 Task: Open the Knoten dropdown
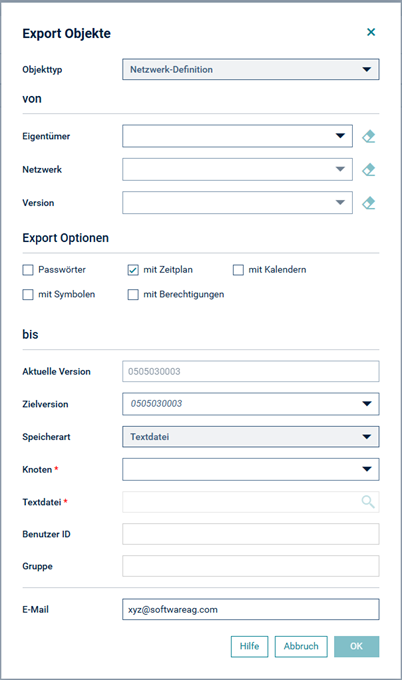coord(251,469)
